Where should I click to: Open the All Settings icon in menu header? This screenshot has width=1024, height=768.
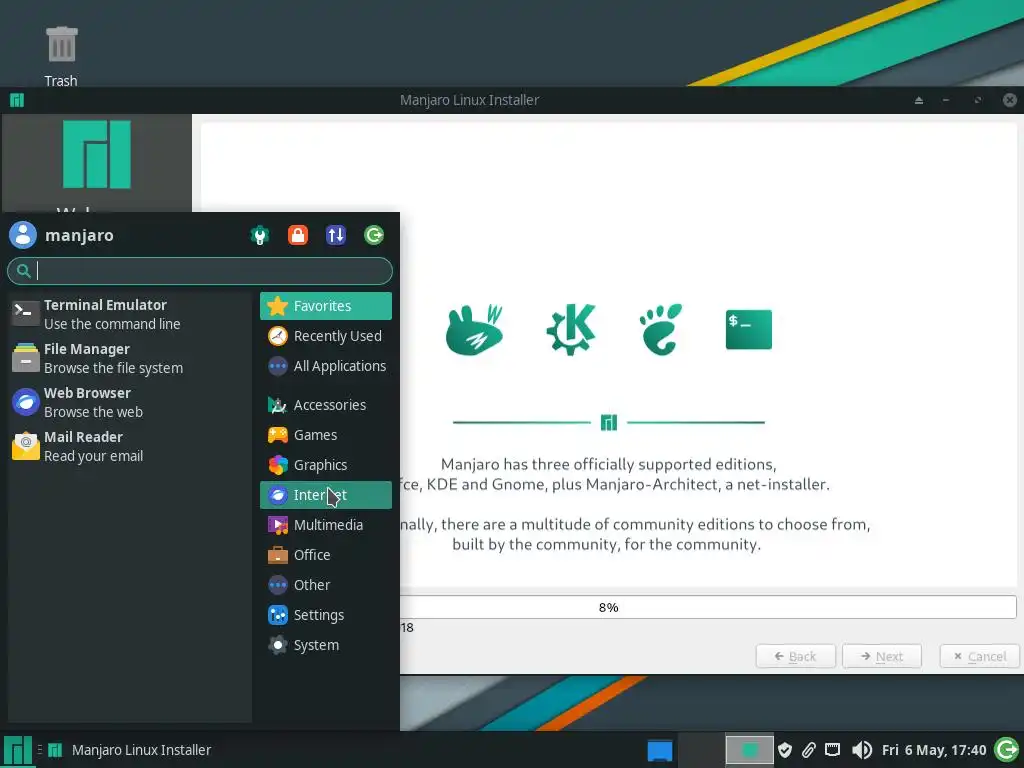260,235
